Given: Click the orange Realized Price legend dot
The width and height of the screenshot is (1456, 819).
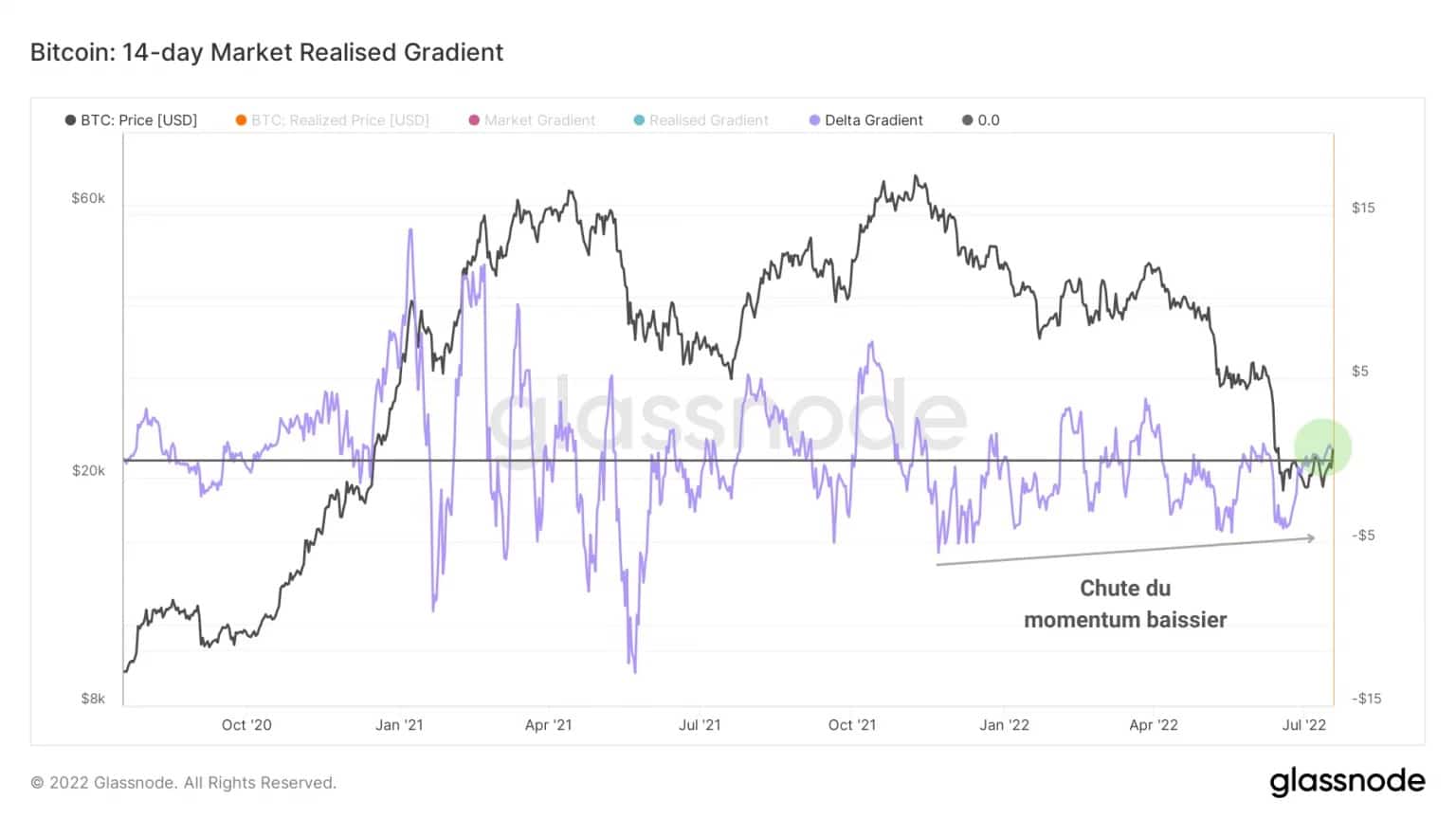Looking at the screenshot, I should [241, 120].
